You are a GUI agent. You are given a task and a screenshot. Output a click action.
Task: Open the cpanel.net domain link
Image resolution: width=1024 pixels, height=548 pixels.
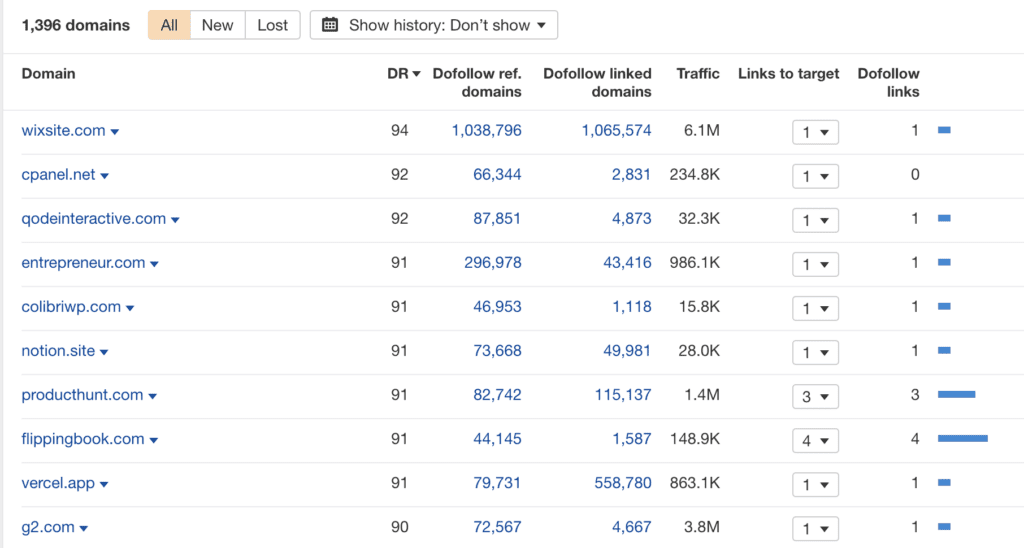tap(58, 174)
